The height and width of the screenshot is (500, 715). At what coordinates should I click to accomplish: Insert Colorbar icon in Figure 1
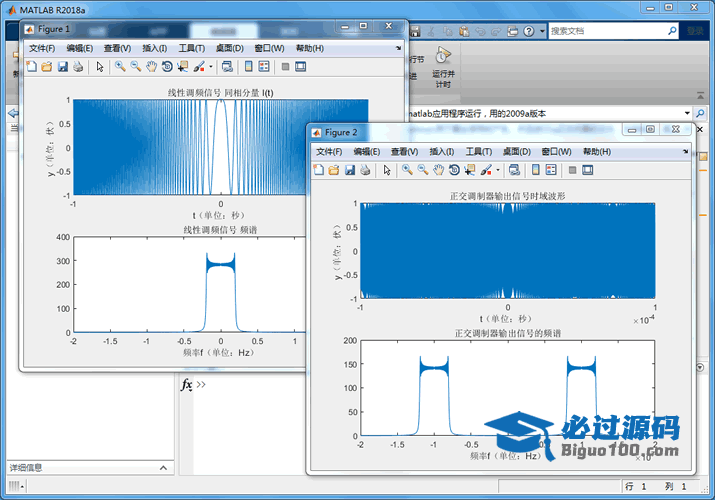[x=249, y=67]
